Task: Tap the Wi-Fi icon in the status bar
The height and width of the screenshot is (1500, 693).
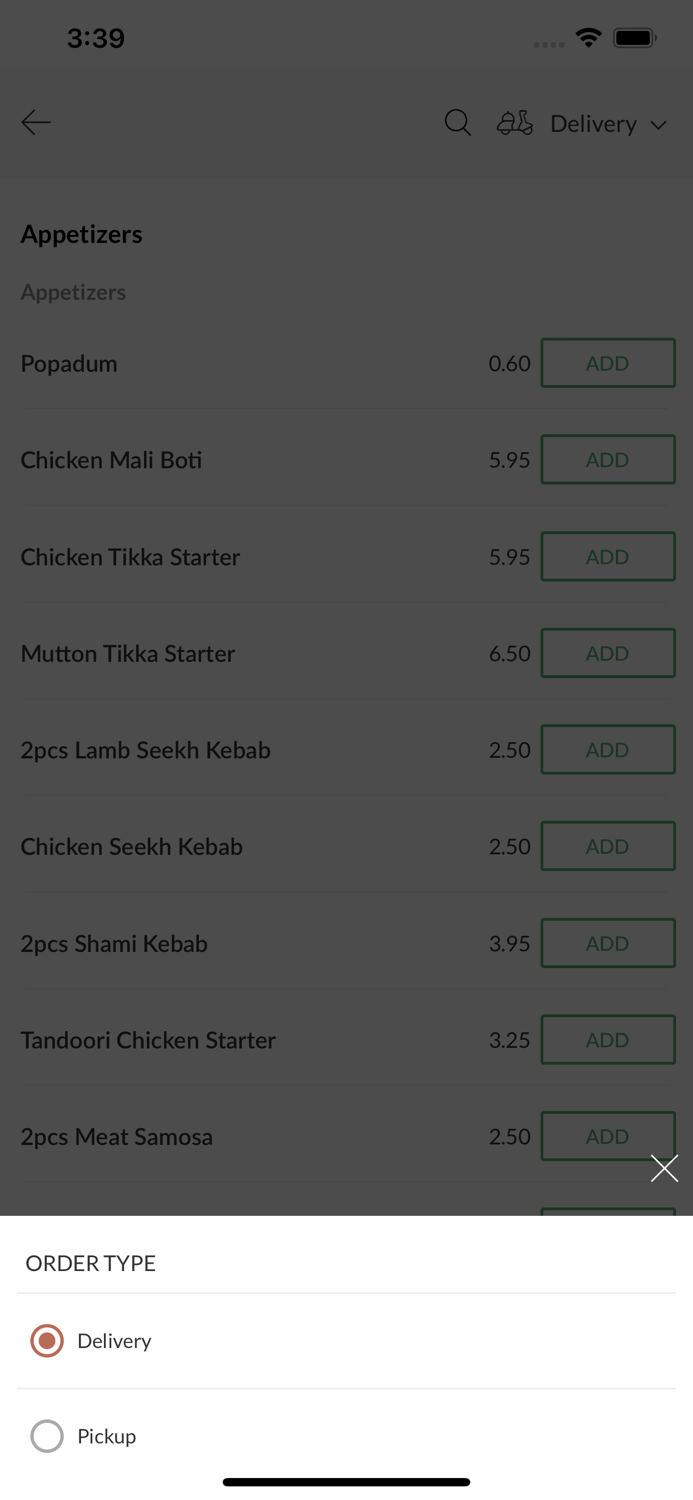Action: click(588, 37)
